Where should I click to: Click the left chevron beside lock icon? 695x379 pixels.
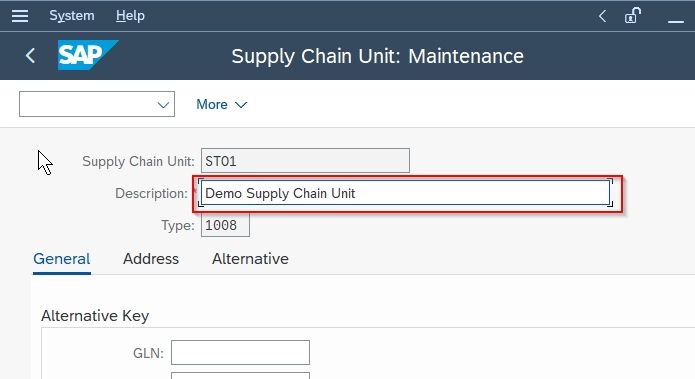[602, 16]
